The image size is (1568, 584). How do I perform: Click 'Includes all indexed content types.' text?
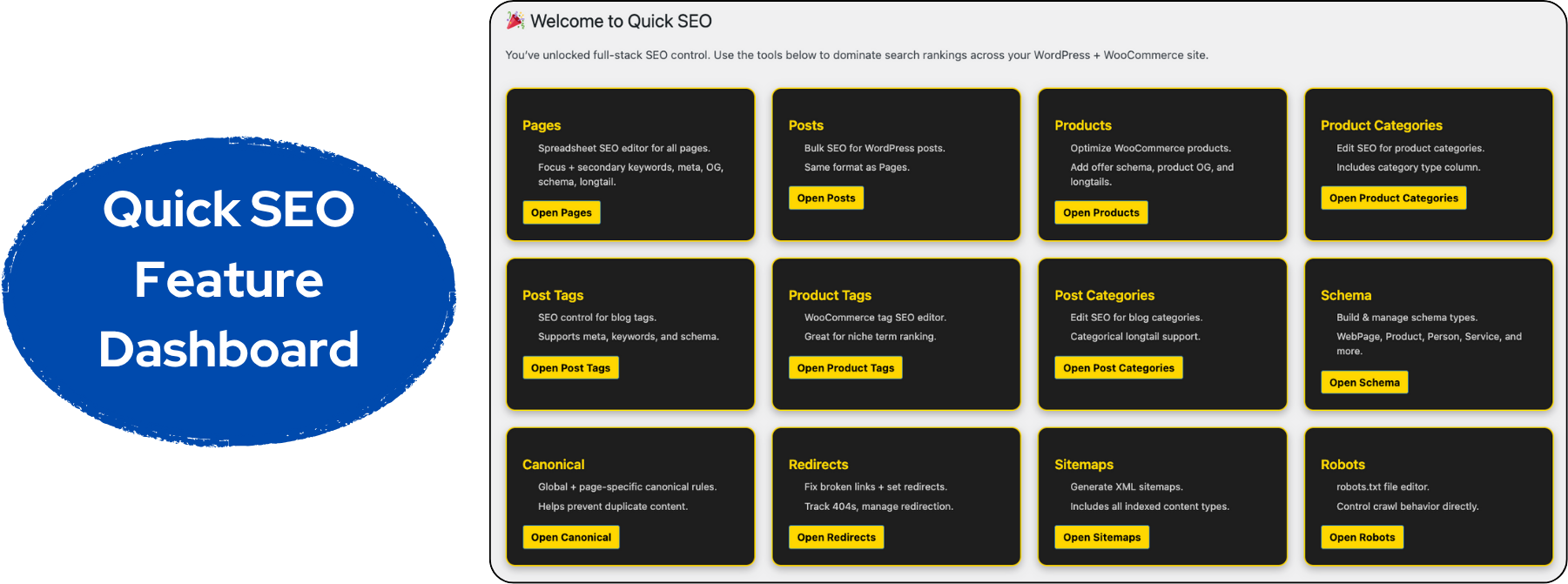1150,507
